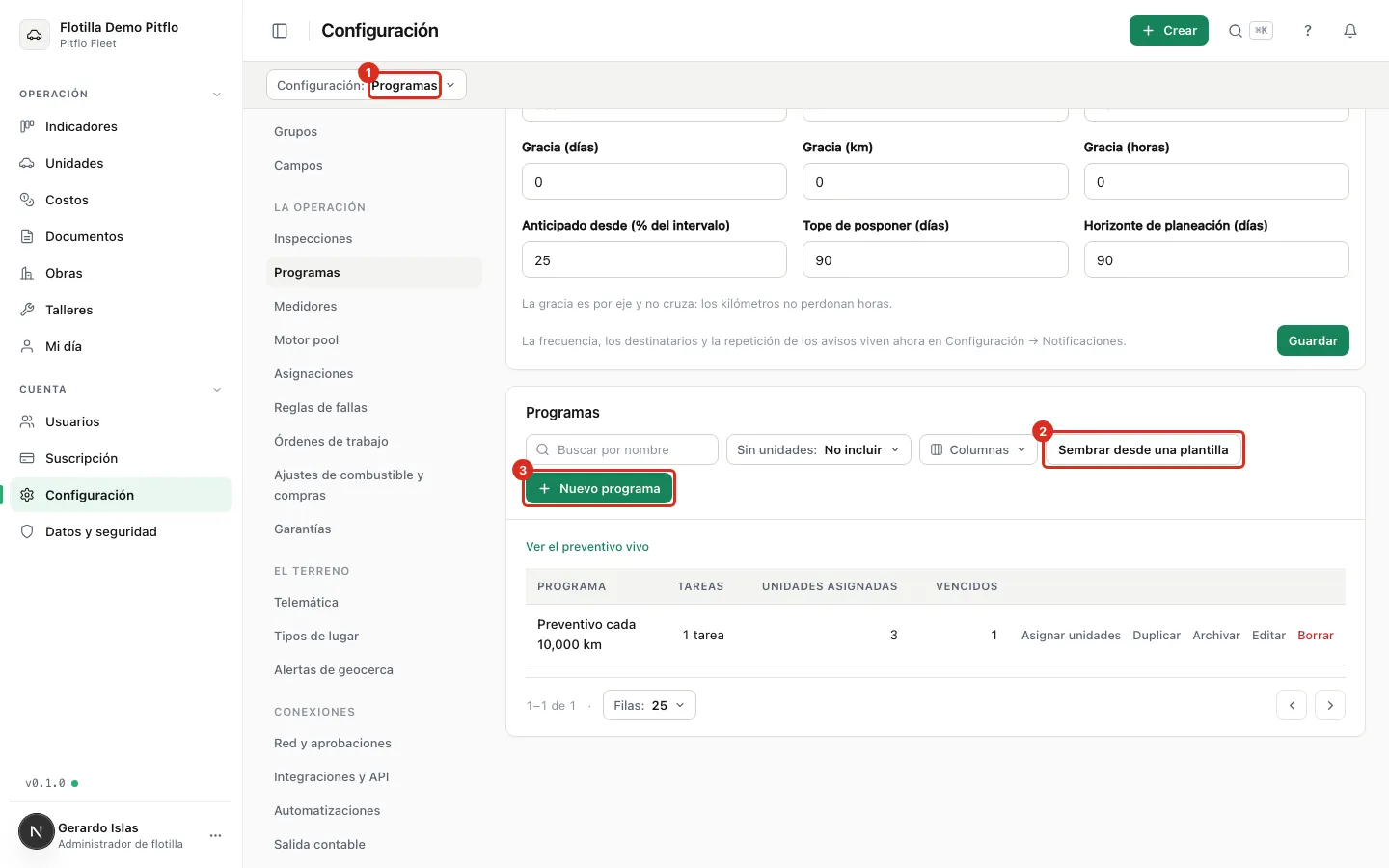Open Documentos section

point(121,236)
